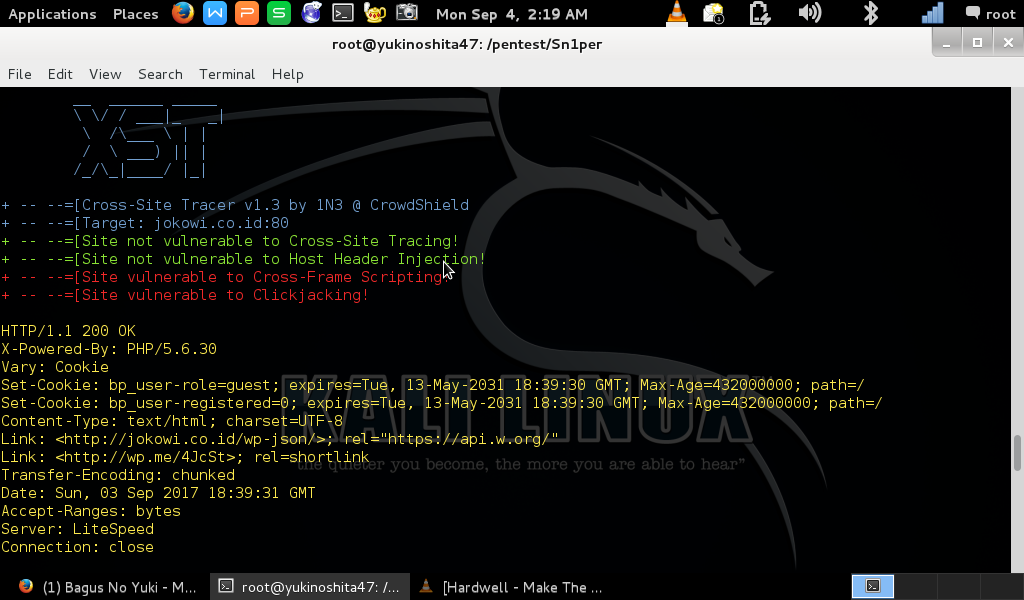Viewport: 1024px width, 600px height.
Task: Open the terminal Search menu
Action: click(x=160, y=74)
